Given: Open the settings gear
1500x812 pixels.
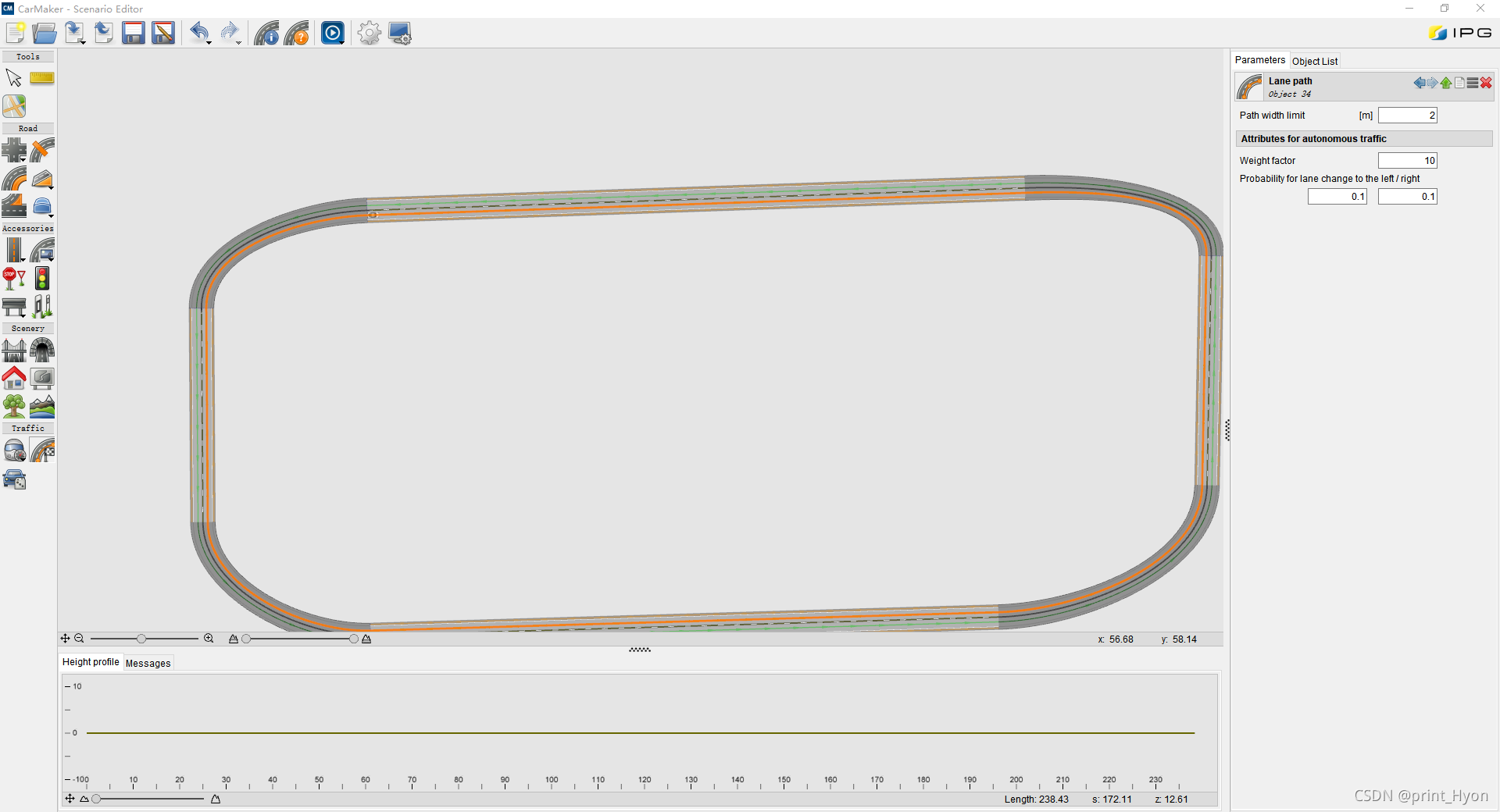Looking at the screenshot, I should tap(369, 33).
